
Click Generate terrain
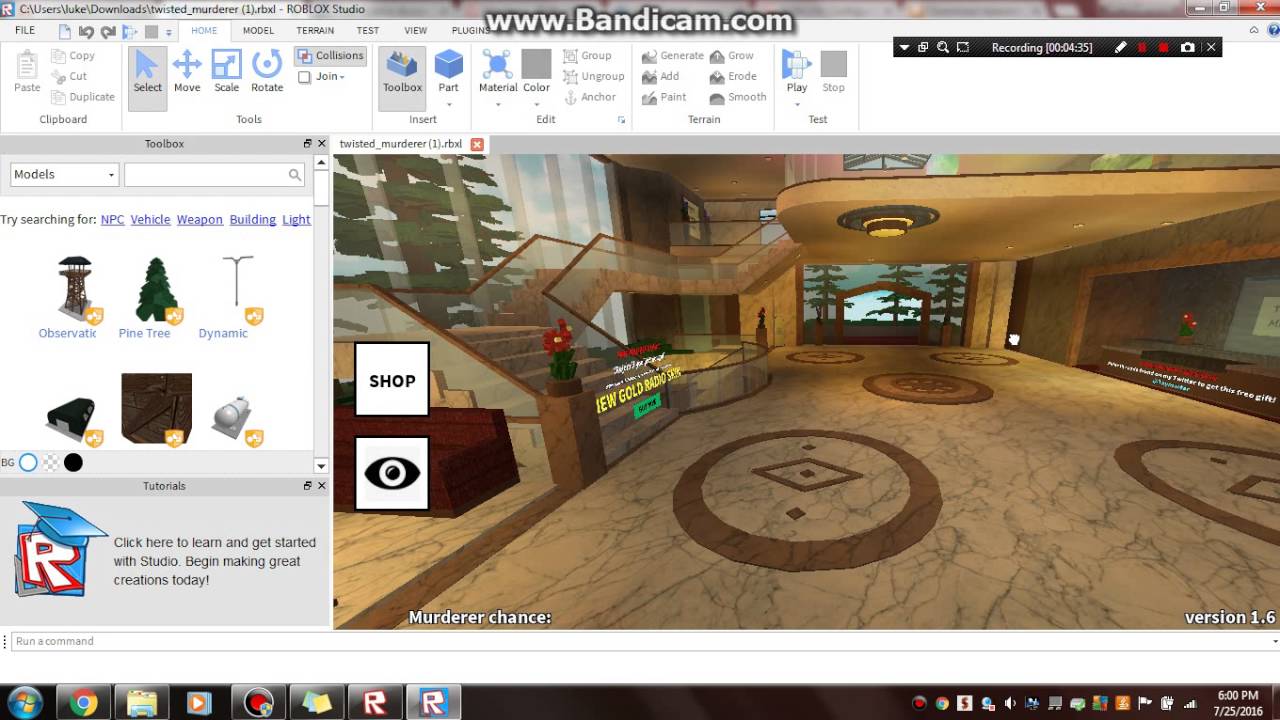(x=673, y=56)
